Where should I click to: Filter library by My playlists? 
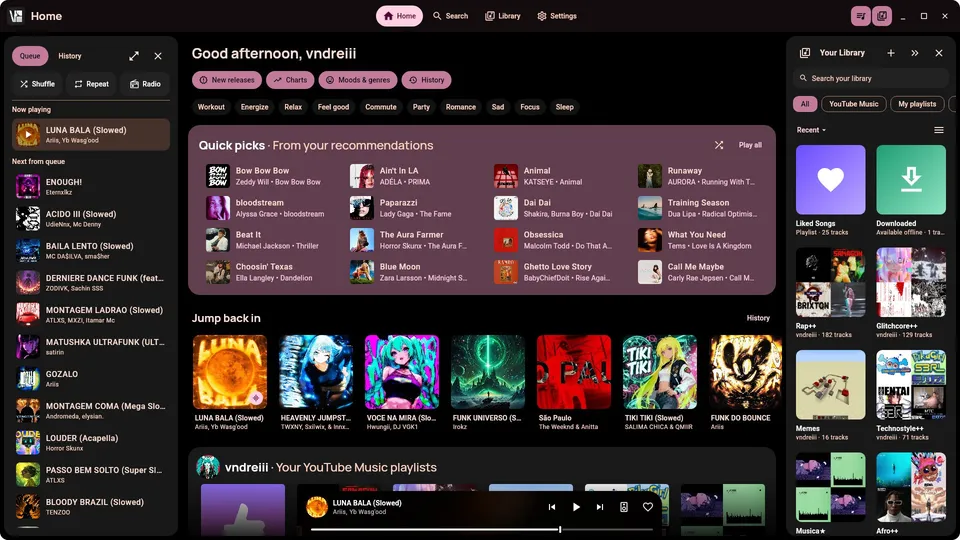pos(917,104)
